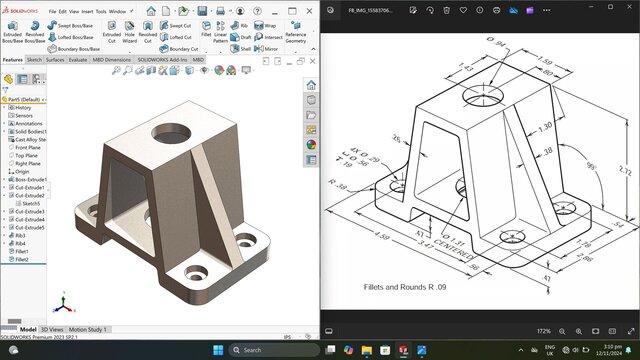Viewport: 640px width, 360px height.
Task: Click the SolidWorks Home icon in title bar
Action: (151, 11)
